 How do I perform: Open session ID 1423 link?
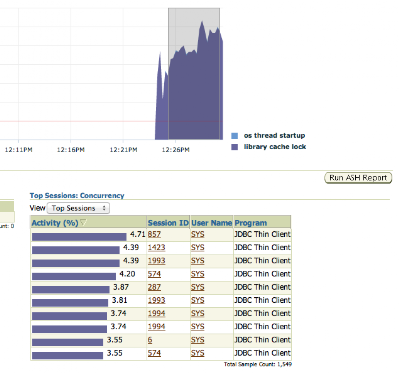[x=156, y=247]
